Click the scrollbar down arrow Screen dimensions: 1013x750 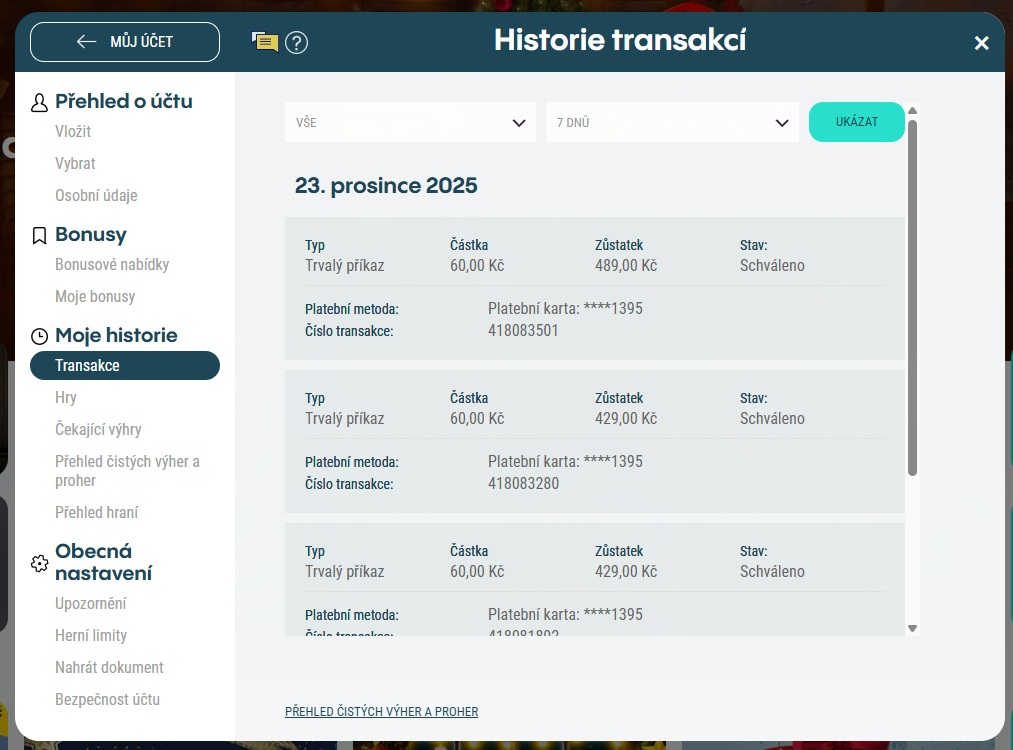pos(912,628)
